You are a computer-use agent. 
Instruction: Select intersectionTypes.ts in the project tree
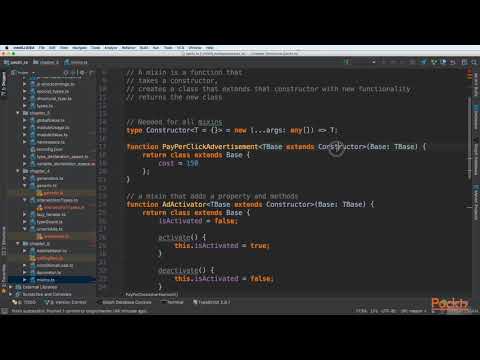click(57, 200)
